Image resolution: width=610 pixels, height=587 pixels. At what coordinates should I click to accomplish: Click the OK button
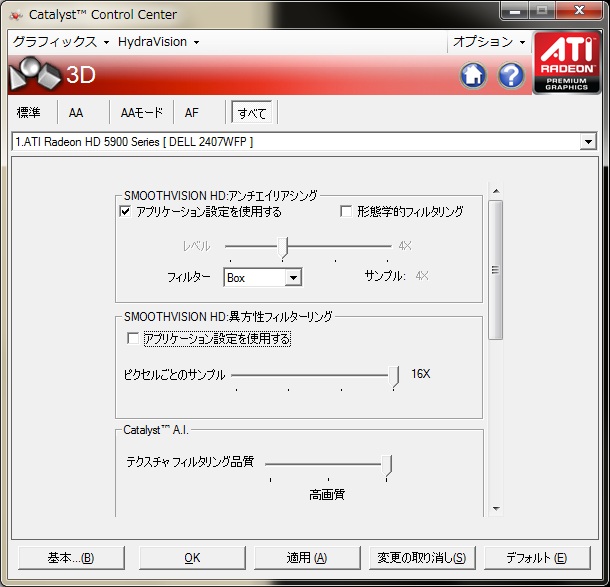pyautogui.click(x=192, y=558)
